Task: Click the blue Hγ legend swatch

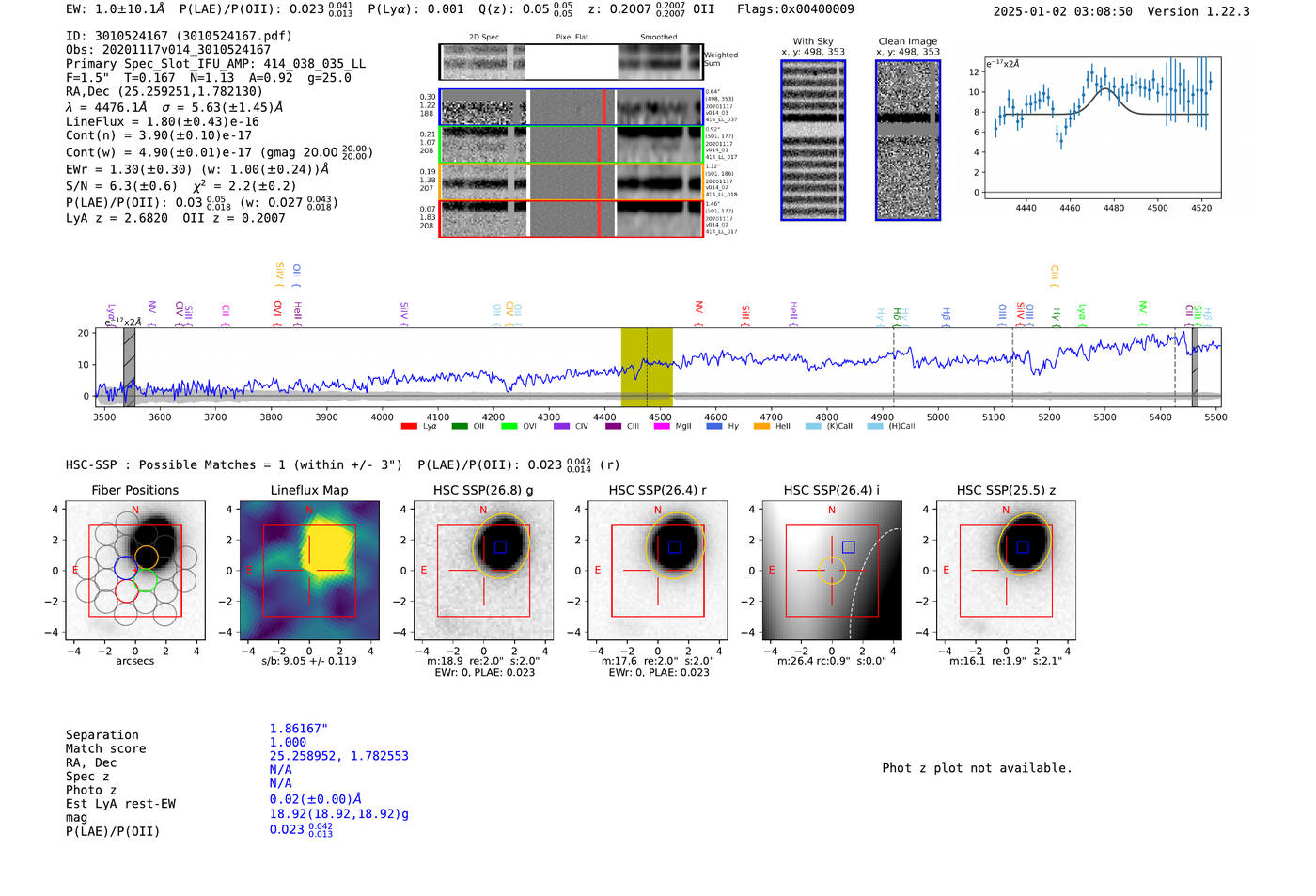Action: pyautogui.click(x=714, y=427)
